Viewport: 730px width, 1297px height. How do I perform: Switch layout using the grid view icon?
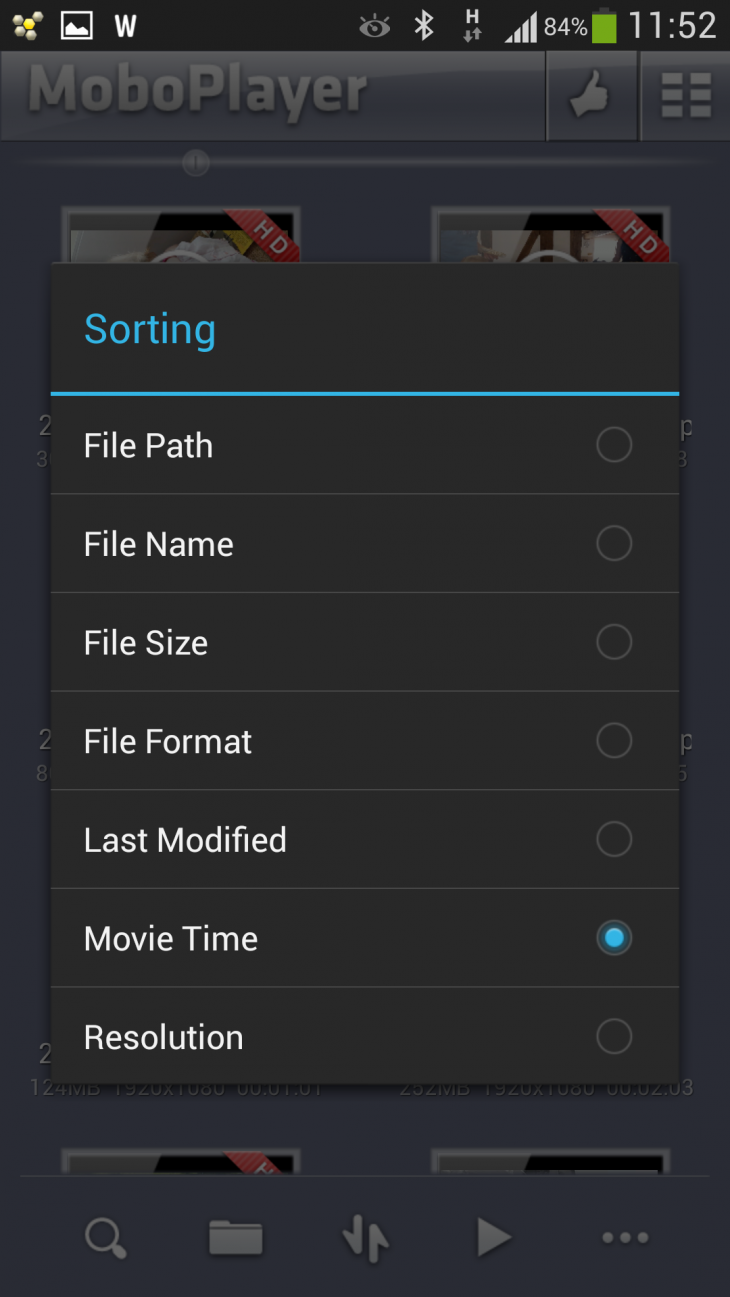pyautogui.click(x=685, y=95)
